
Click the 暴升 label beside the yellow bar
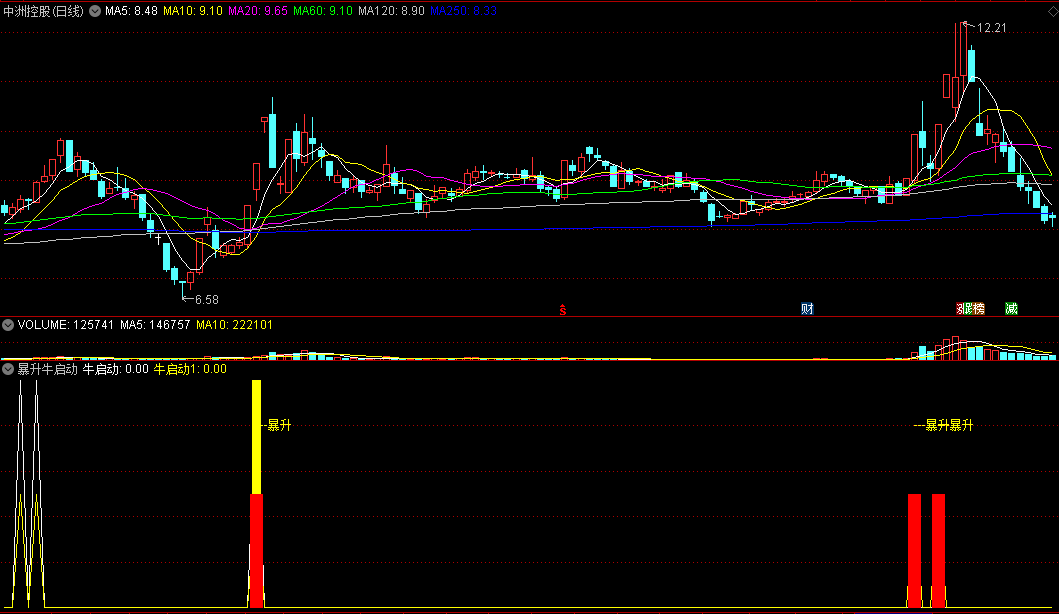[x=280, y=425]
